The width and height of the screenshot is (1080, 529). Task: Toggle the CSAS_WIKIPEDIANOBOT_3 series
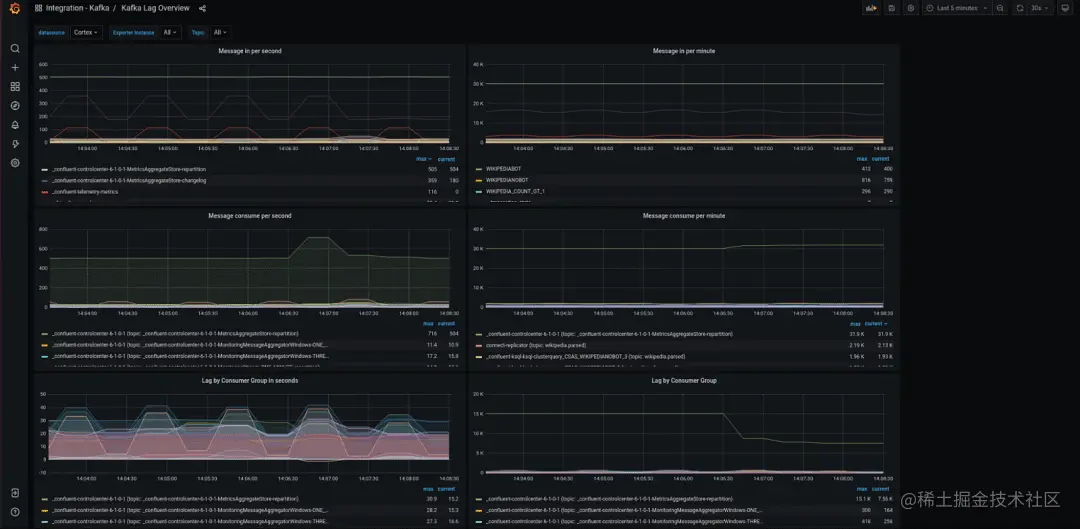[585, 357]
